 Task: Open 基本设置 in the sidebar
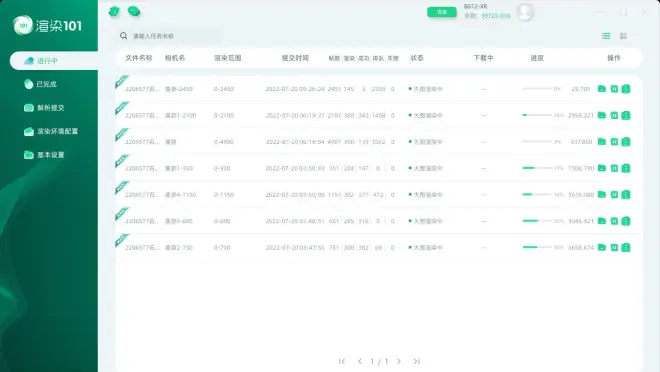(x=44, y=155)
